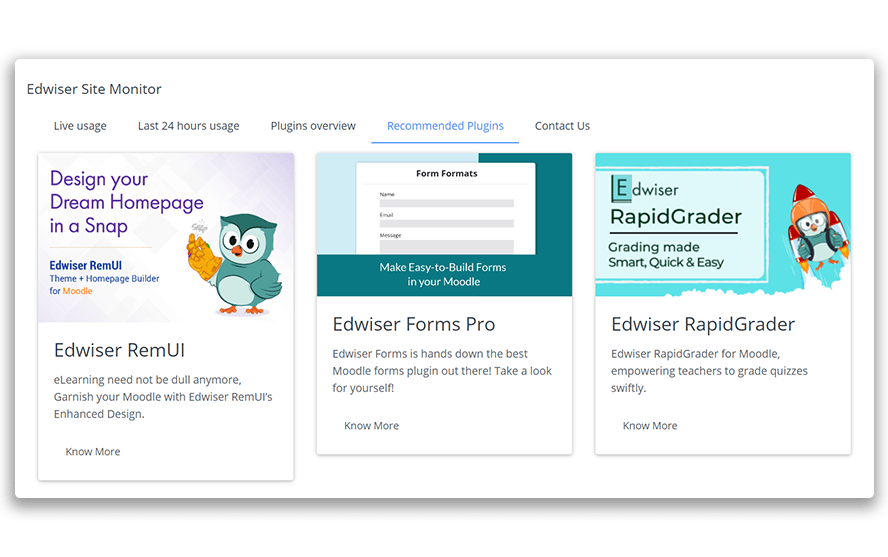Image resolution: width=888 pixels, height=557 pixels.
Task: Click the Edwiser Site Monitor heading
Action: click(x=94, y=89)
